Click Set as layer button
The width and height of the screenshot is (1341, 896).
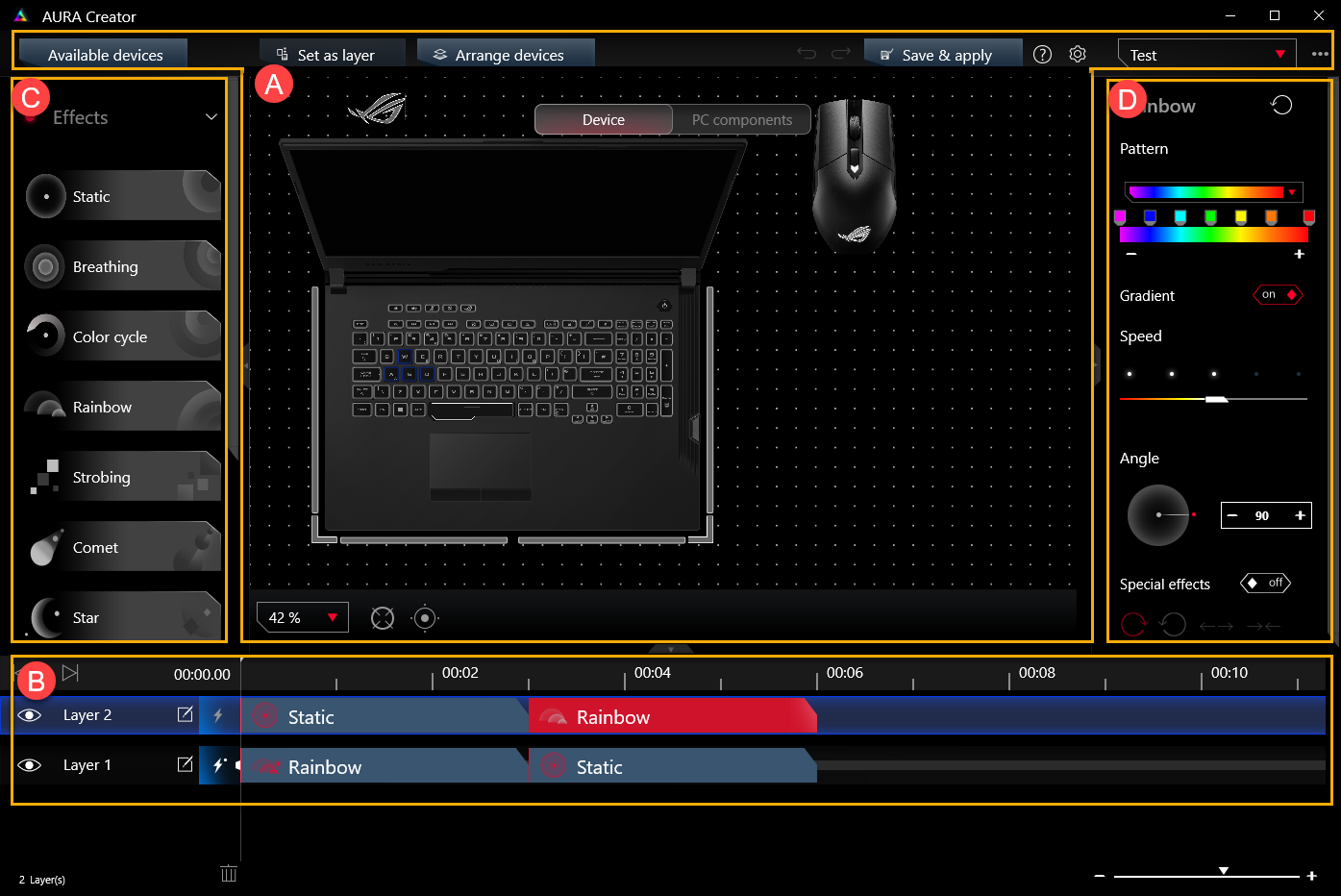pos(333,55)
